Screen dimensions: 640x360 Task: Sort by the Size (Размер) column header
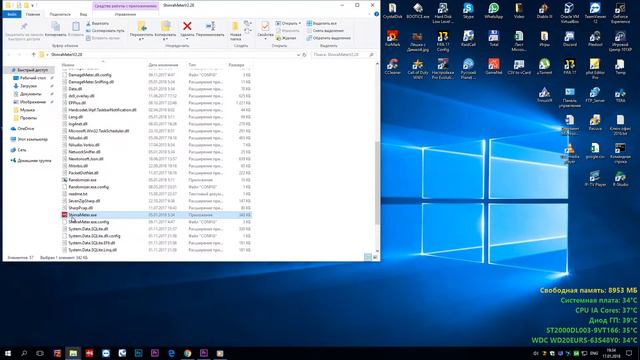tap(236, 65)
